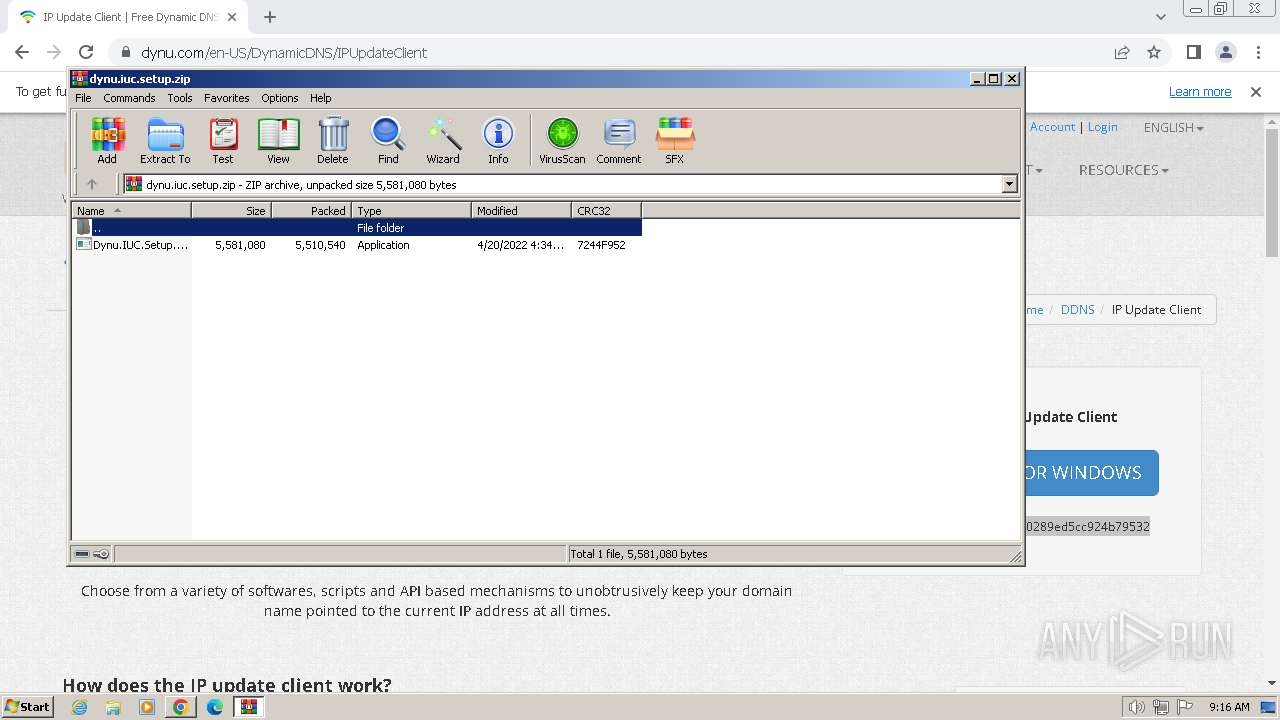Click the Extract To toolbar icon
Viewport: 1280px width, 720px height.
[165, 140]
